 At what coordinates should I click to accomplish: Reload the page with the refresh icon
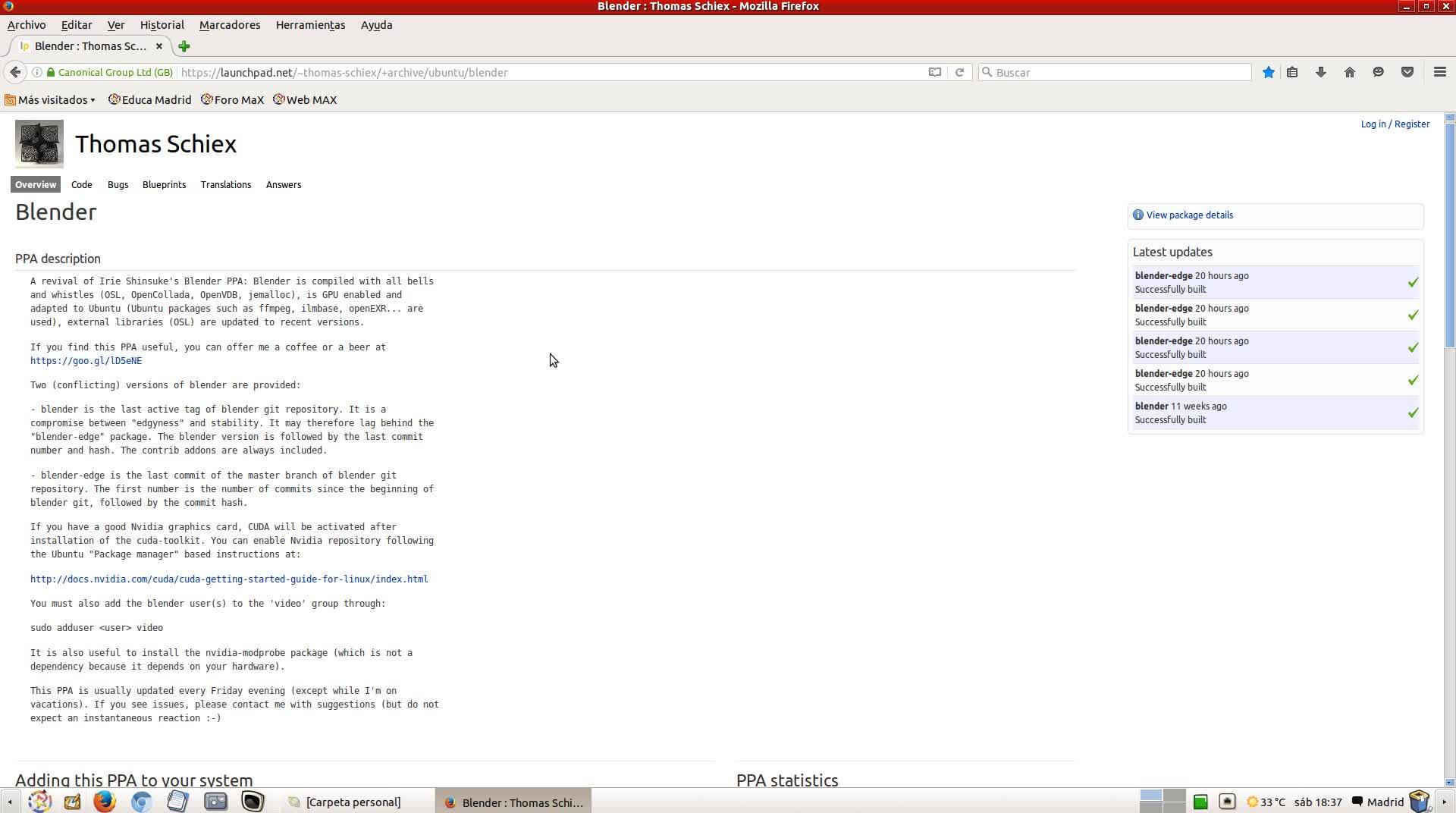coord(959,72)
